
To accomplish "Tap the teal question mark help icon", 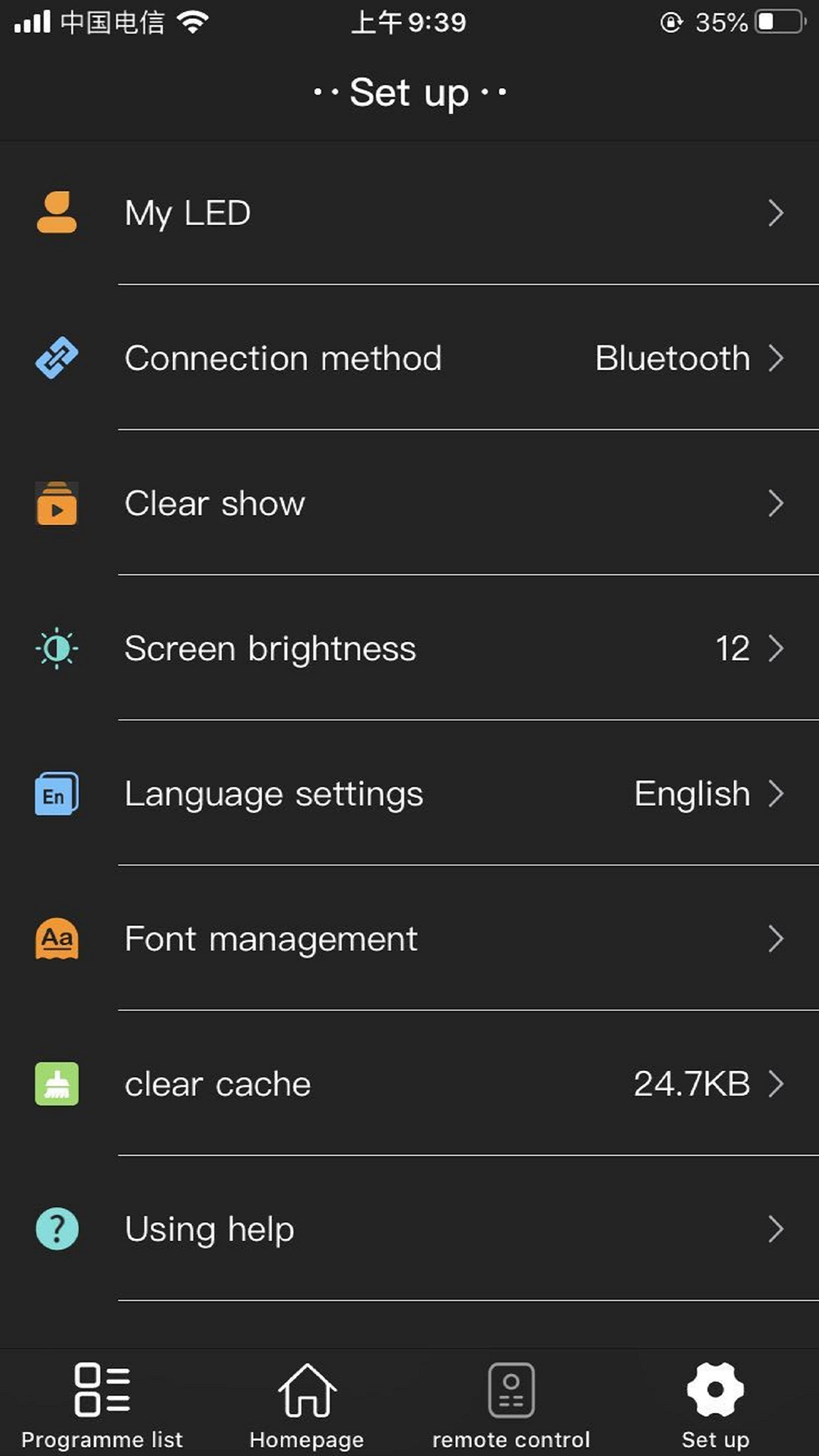I will pos(57,1229).
